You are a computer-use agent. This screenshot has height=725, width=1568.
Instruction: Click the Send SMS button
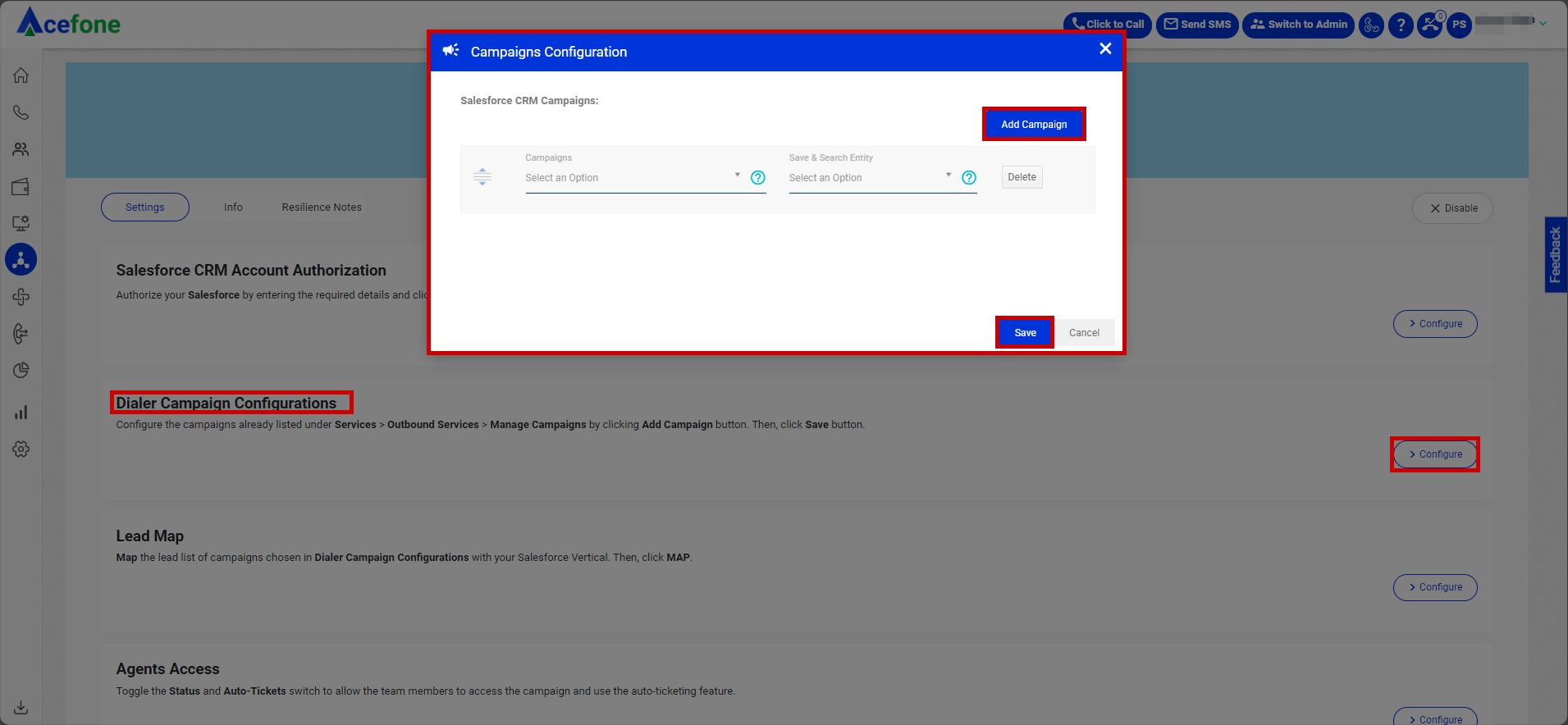point(1197,25)
